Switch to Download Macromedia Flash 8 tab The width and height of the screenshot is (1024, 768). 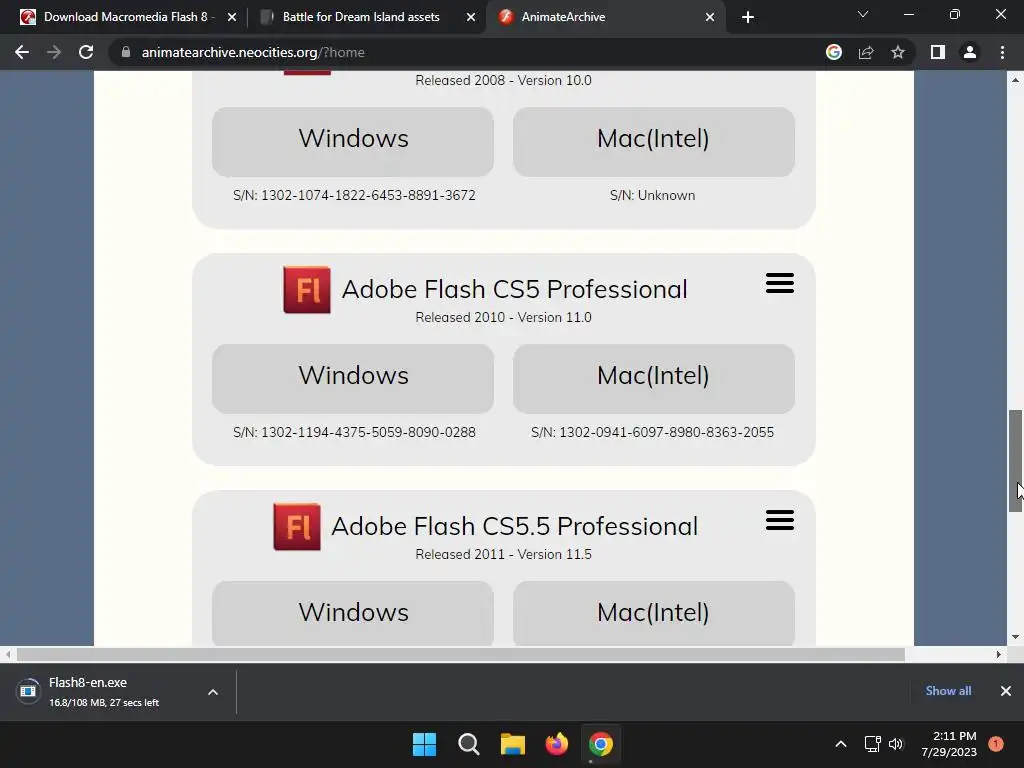tap(124, 17)
